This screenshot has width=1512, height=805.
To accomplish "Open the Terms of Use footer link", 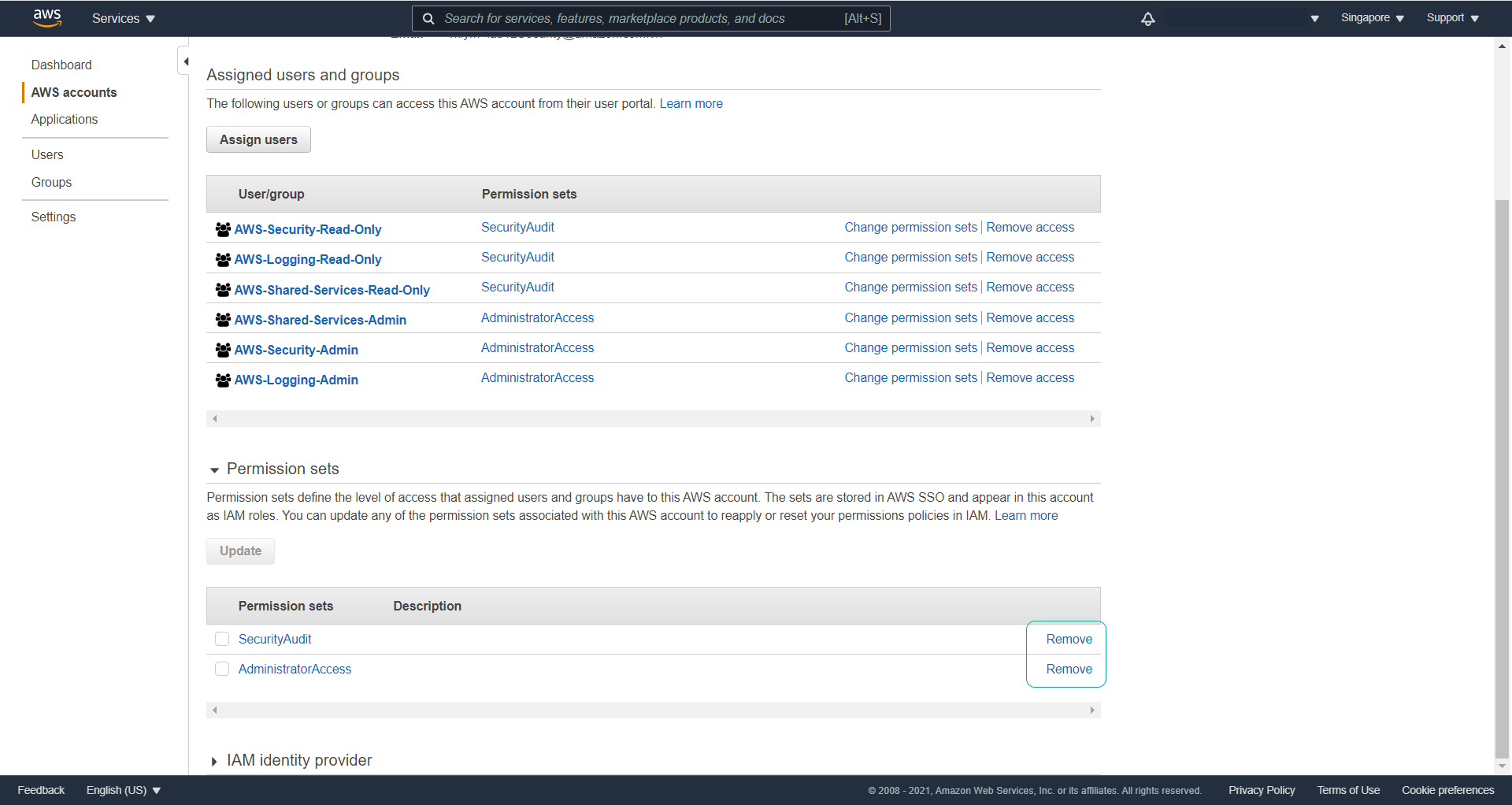I will point(1348,790).
